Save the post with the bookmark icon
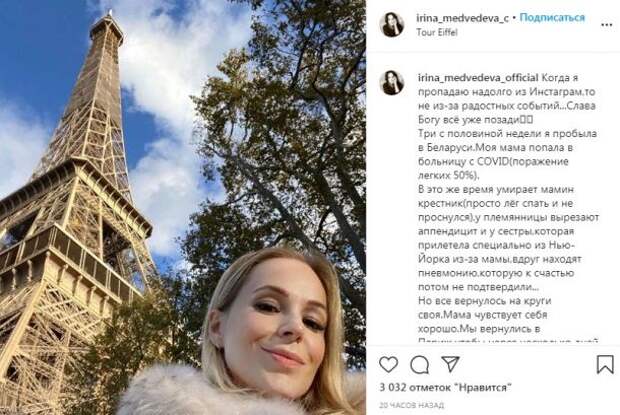This screenshot has height=415, width=620. (x=605, y=364)
